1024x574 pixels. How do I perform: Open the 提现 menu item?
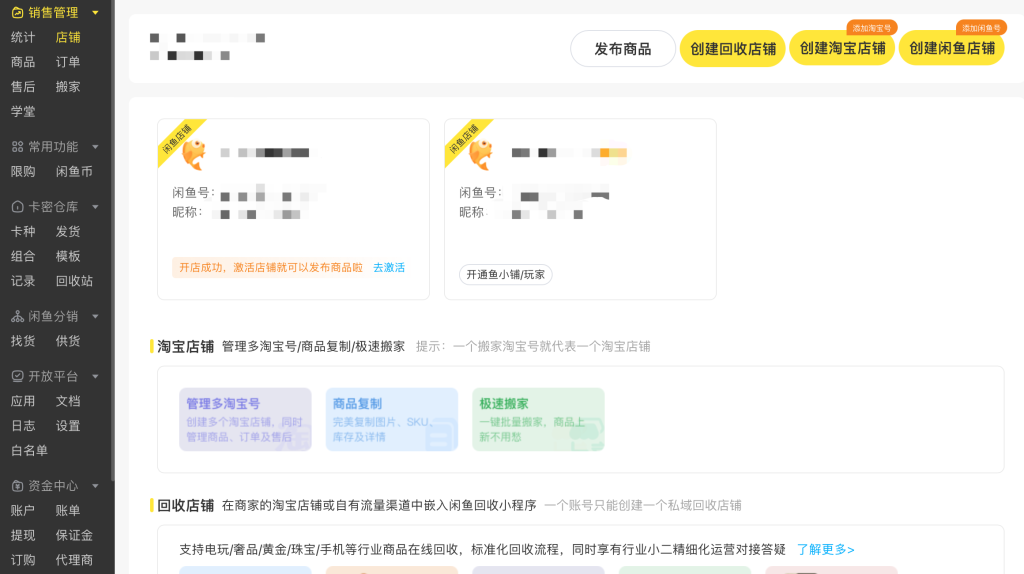tap(23, 536)
